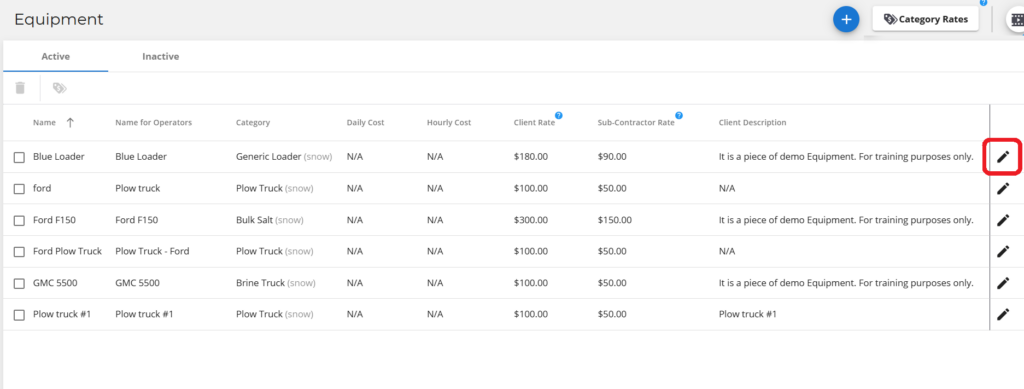Tick the GMC 5500 checkbox
This screenshot has width=1024, height=389.
(x=20, y=283)
